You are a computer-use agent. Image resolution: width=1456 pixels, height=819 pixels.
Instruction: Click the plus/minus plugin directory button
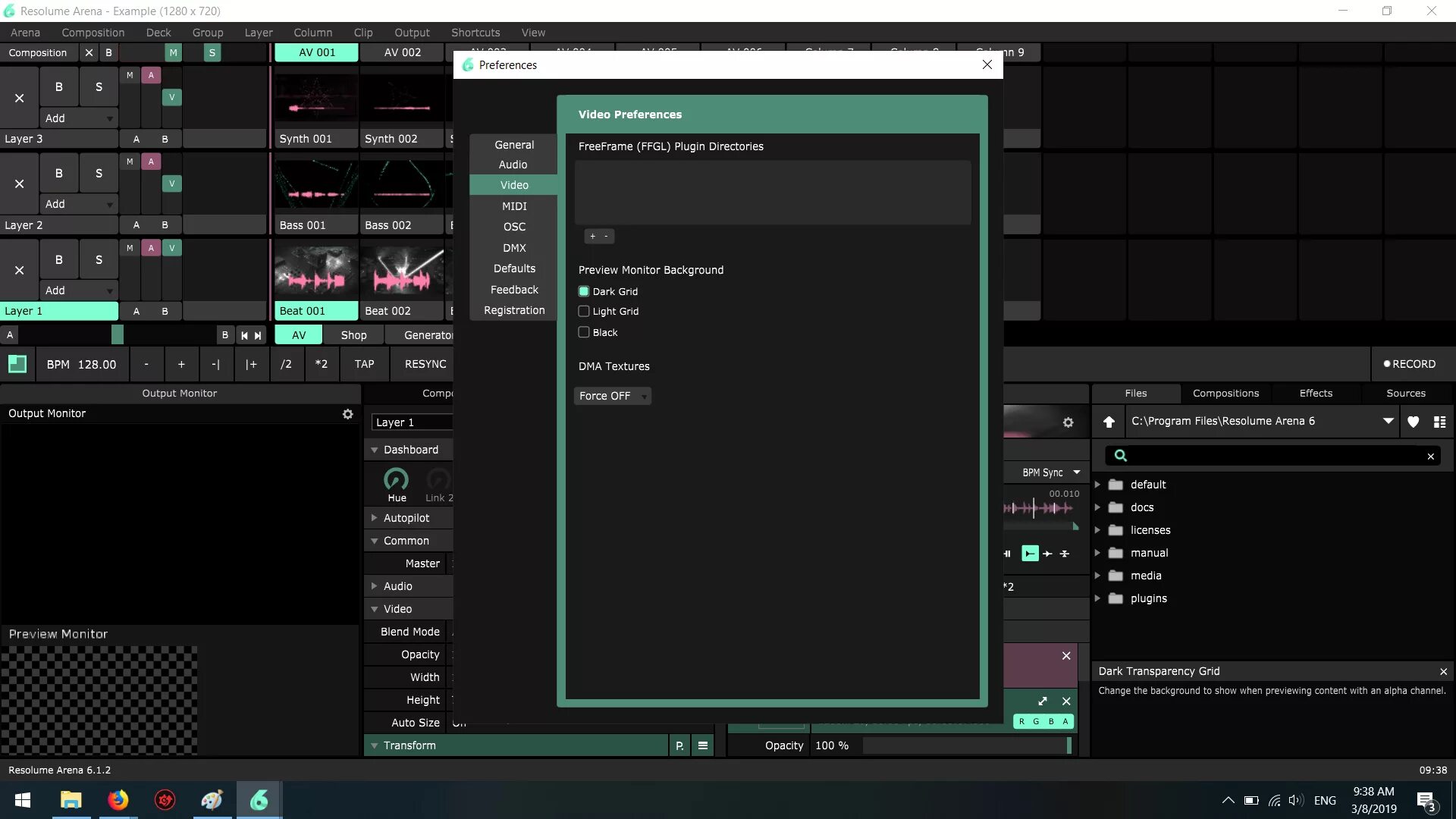(x=599, y=237)
